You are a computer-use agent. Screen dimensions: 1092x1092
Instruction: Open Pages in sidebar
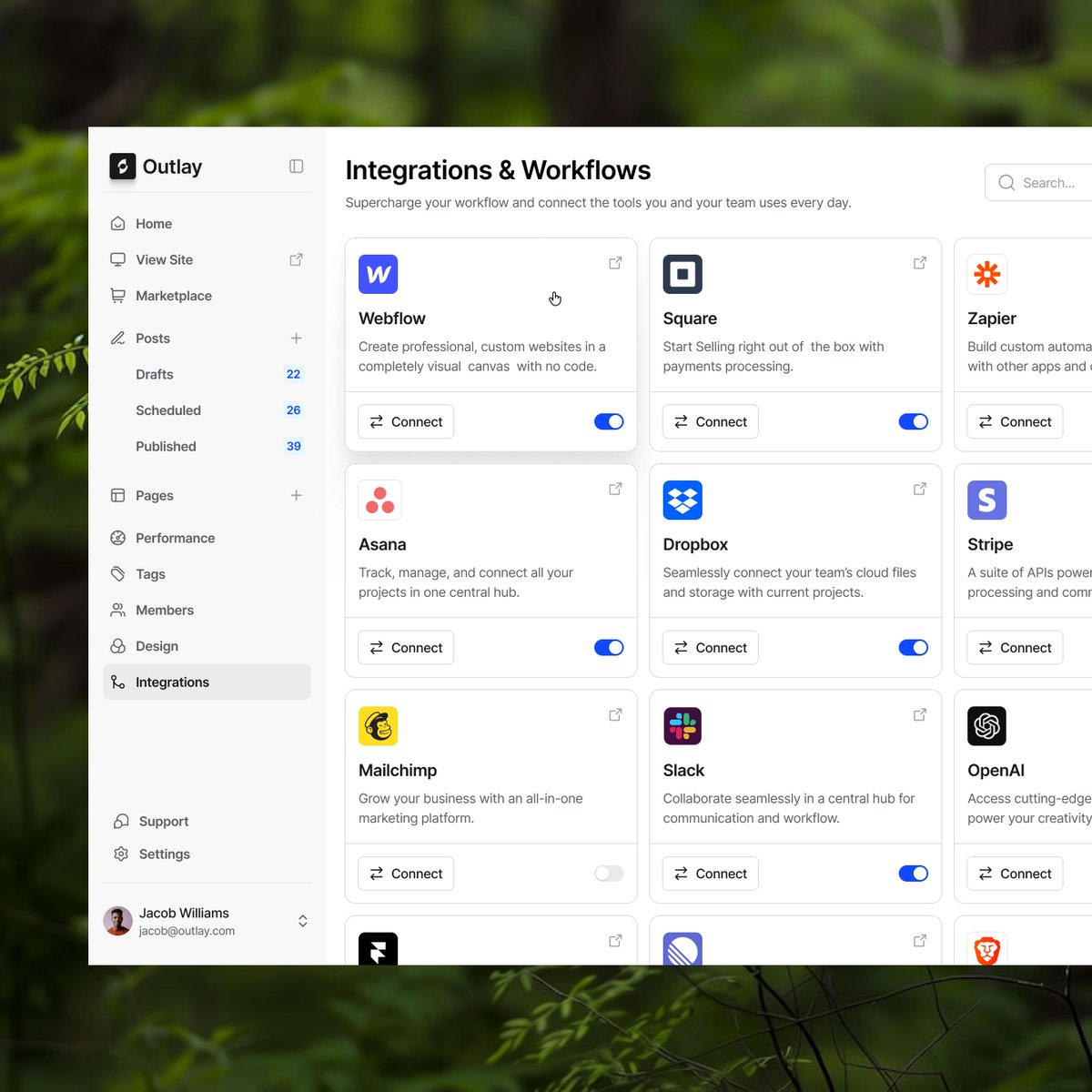pyautogui.click(x=207, y=496)
